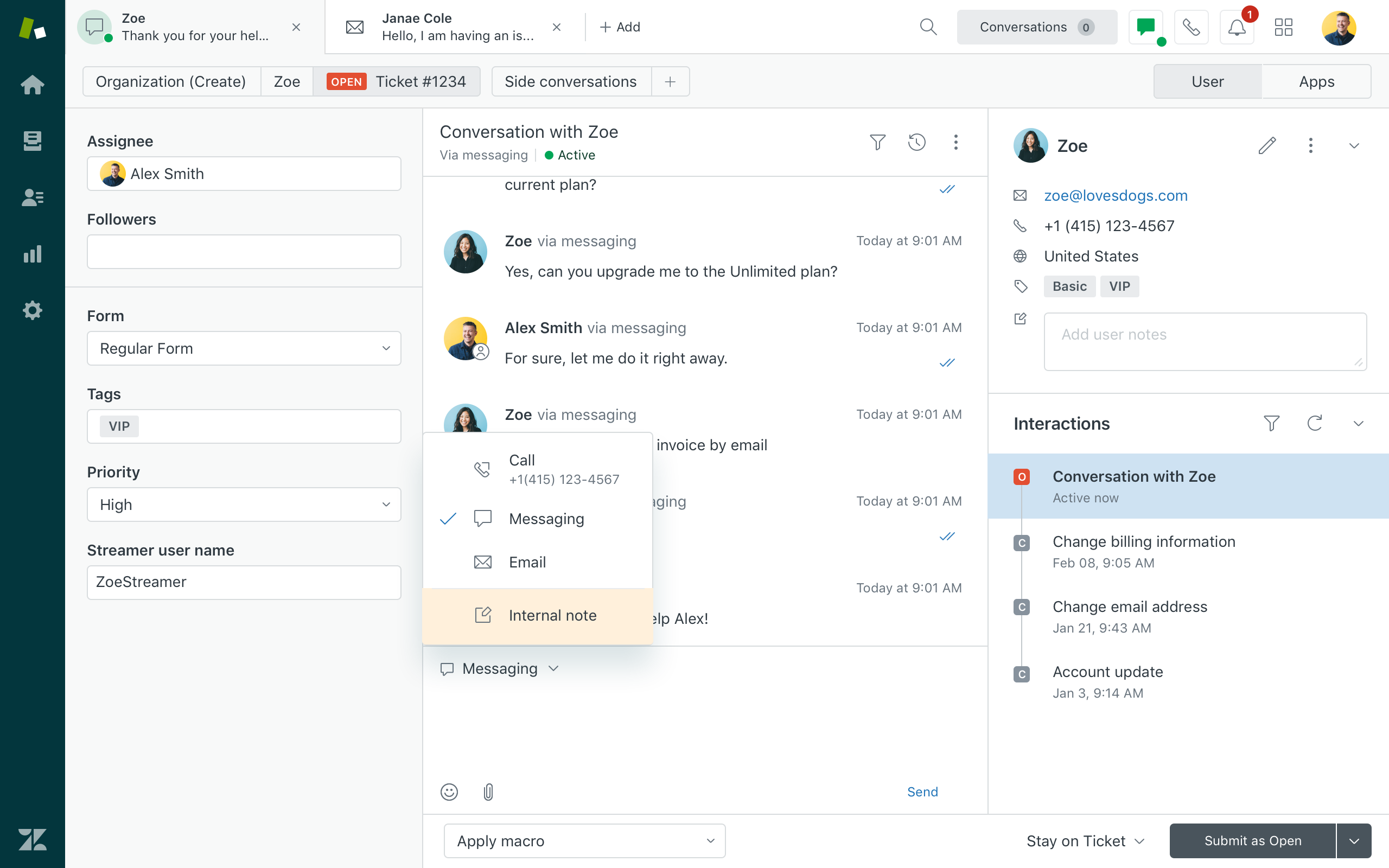Toggle the checkmark next to Messaging option
The width and height of the screenshot is (1389, 868).
(448, 519)
